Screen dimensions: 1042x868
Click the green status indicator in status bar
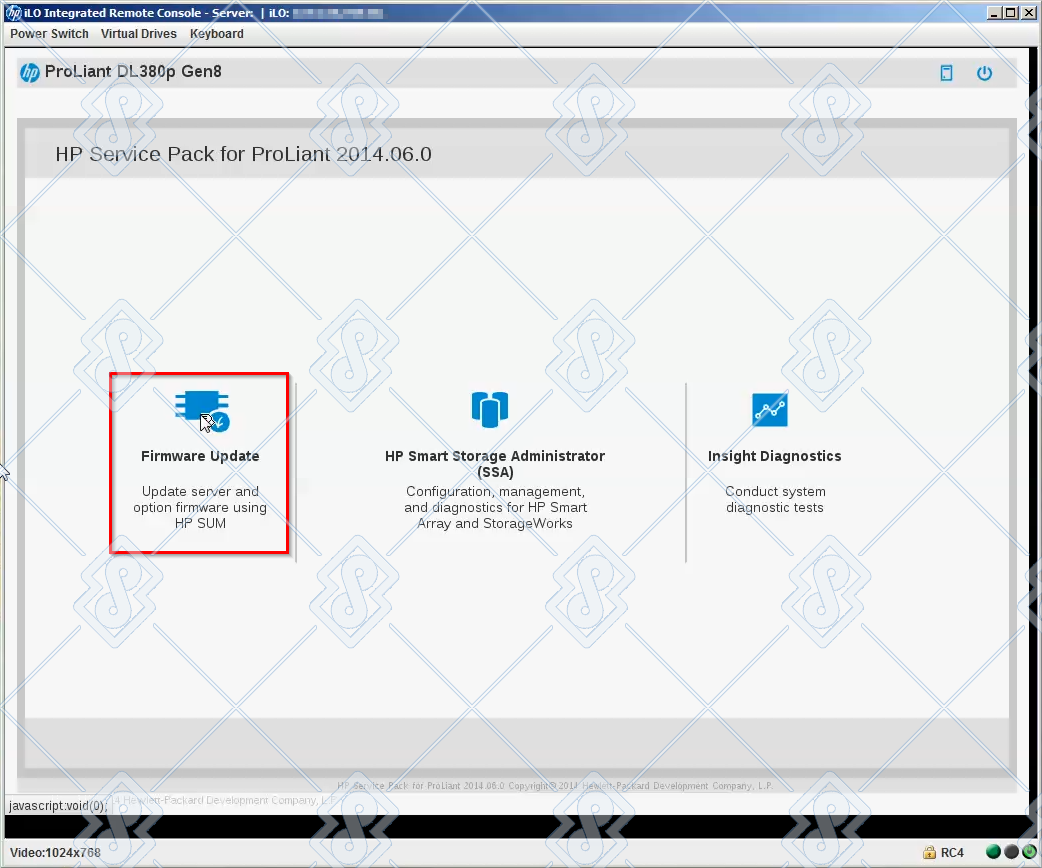point(993,852)
